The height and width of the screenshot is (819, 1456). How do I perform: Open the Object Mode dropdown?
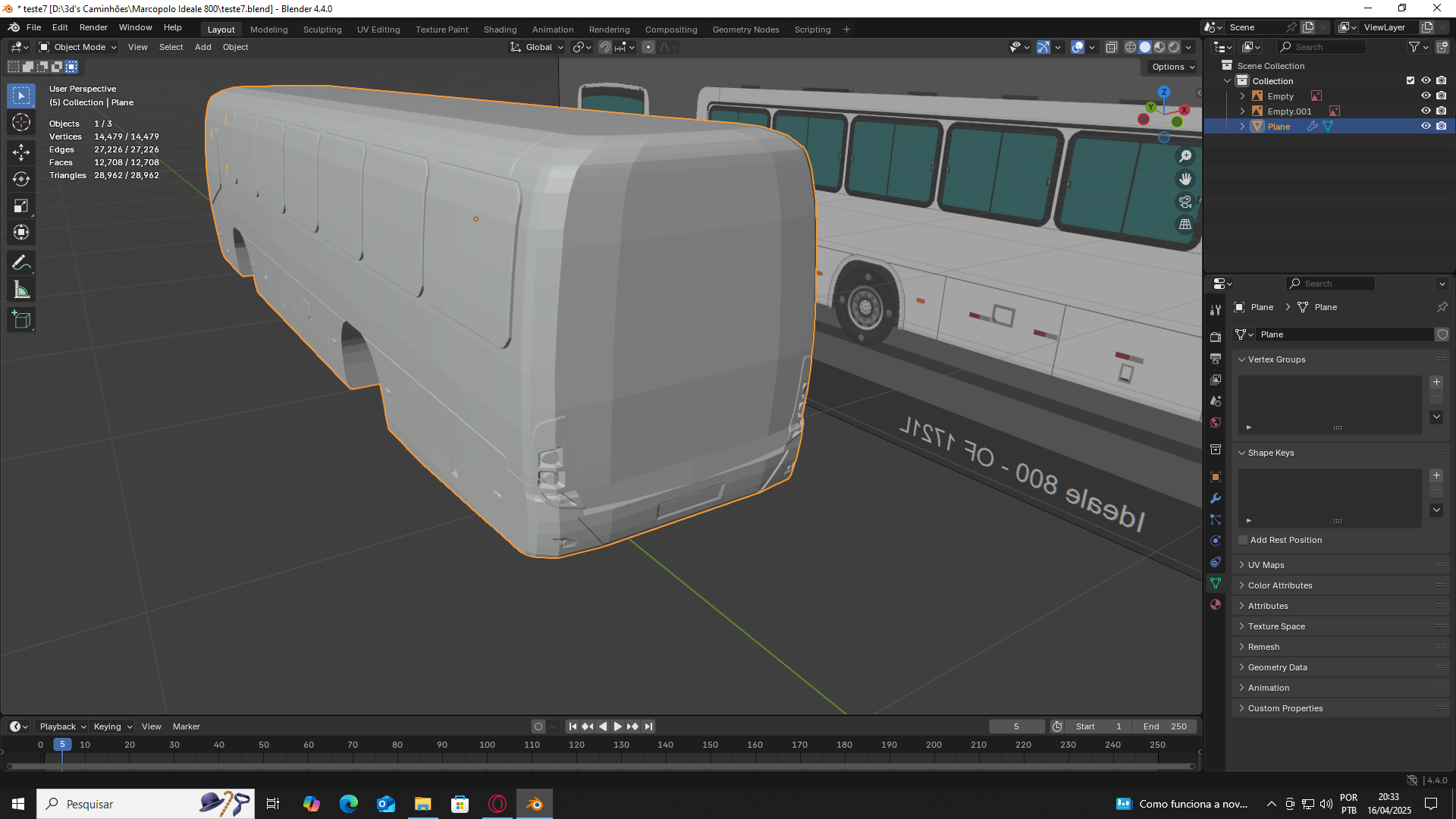coord(77,47)
